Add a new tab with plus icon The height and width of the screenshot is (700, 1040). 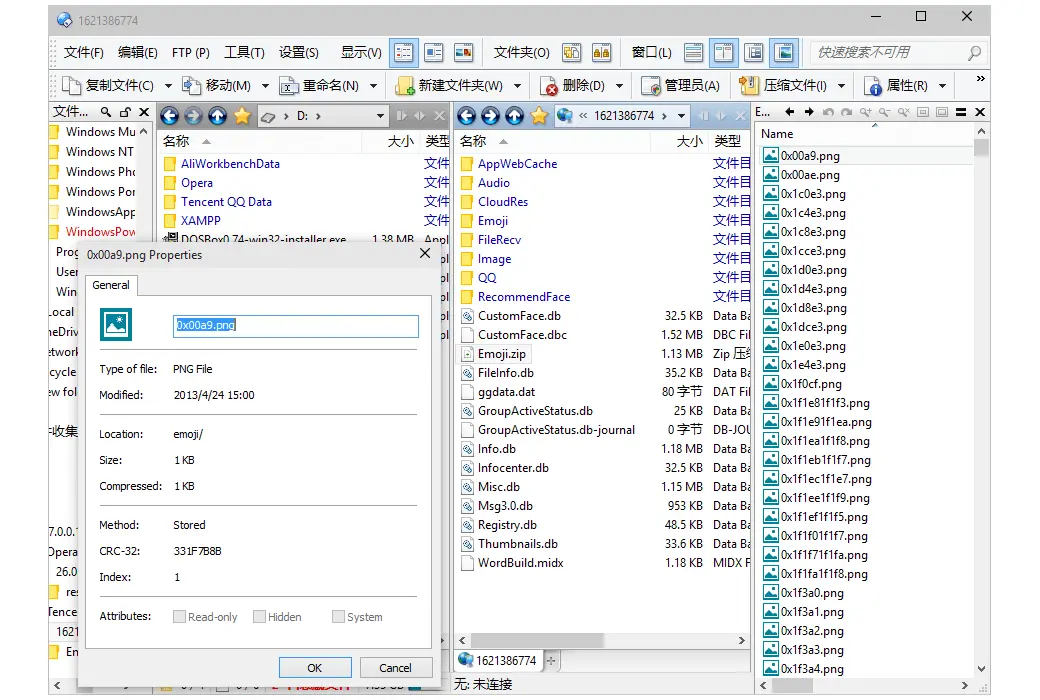coord(551,660)
